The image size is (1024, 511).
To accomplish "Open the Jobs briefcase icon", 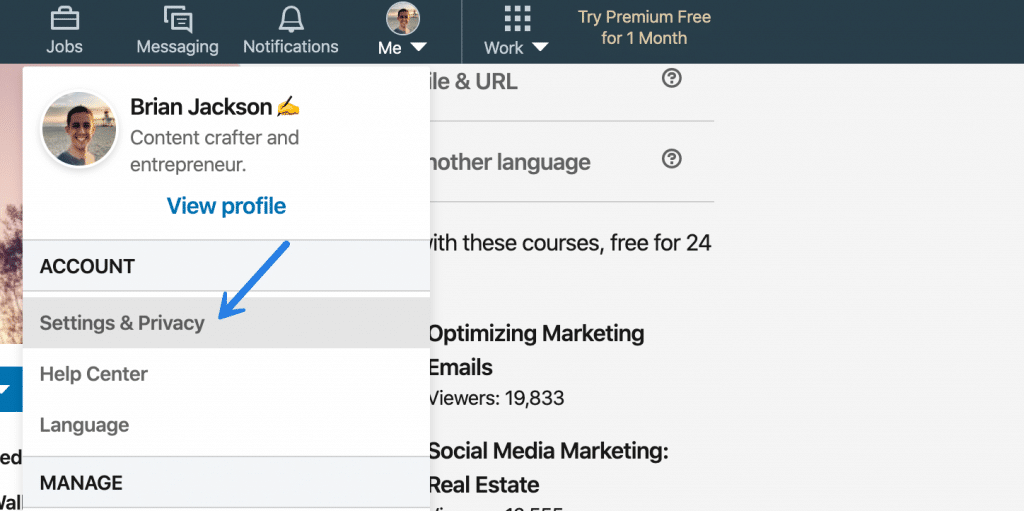I will [x=64, y=18].
